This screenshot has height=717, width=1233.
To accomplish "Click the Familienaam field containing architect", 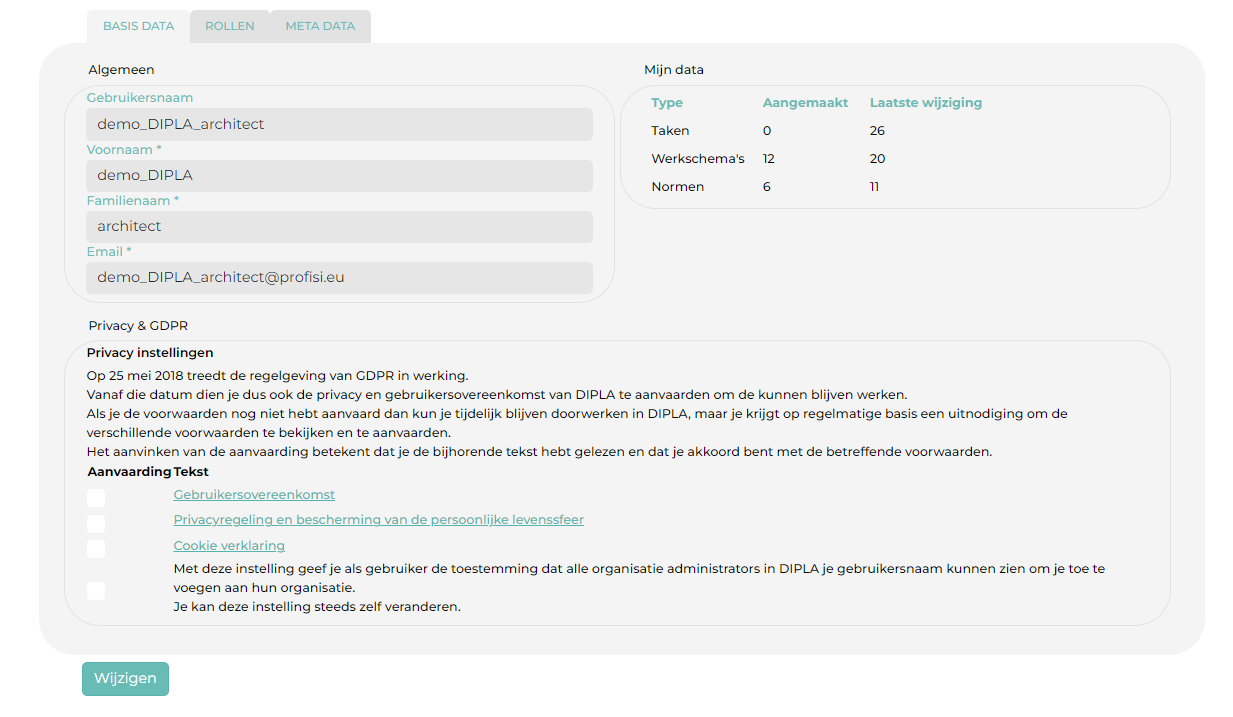I will pyautogui.click(x=339, y=226).
